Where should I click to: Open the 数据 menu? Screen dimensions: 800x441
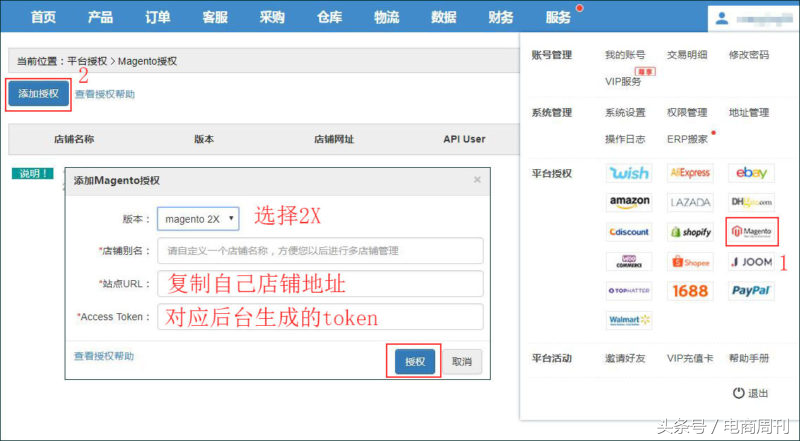coord(443,17)
